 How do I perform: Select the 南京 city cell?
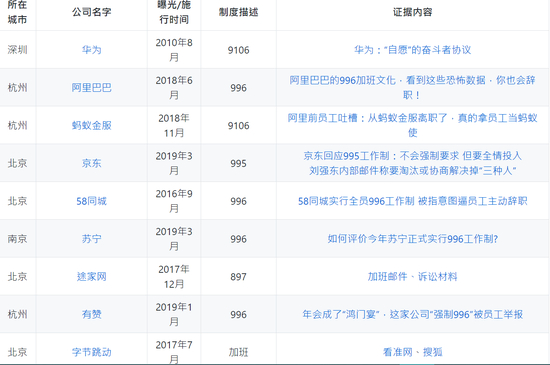pyautogui.click(x=18, y=239)
